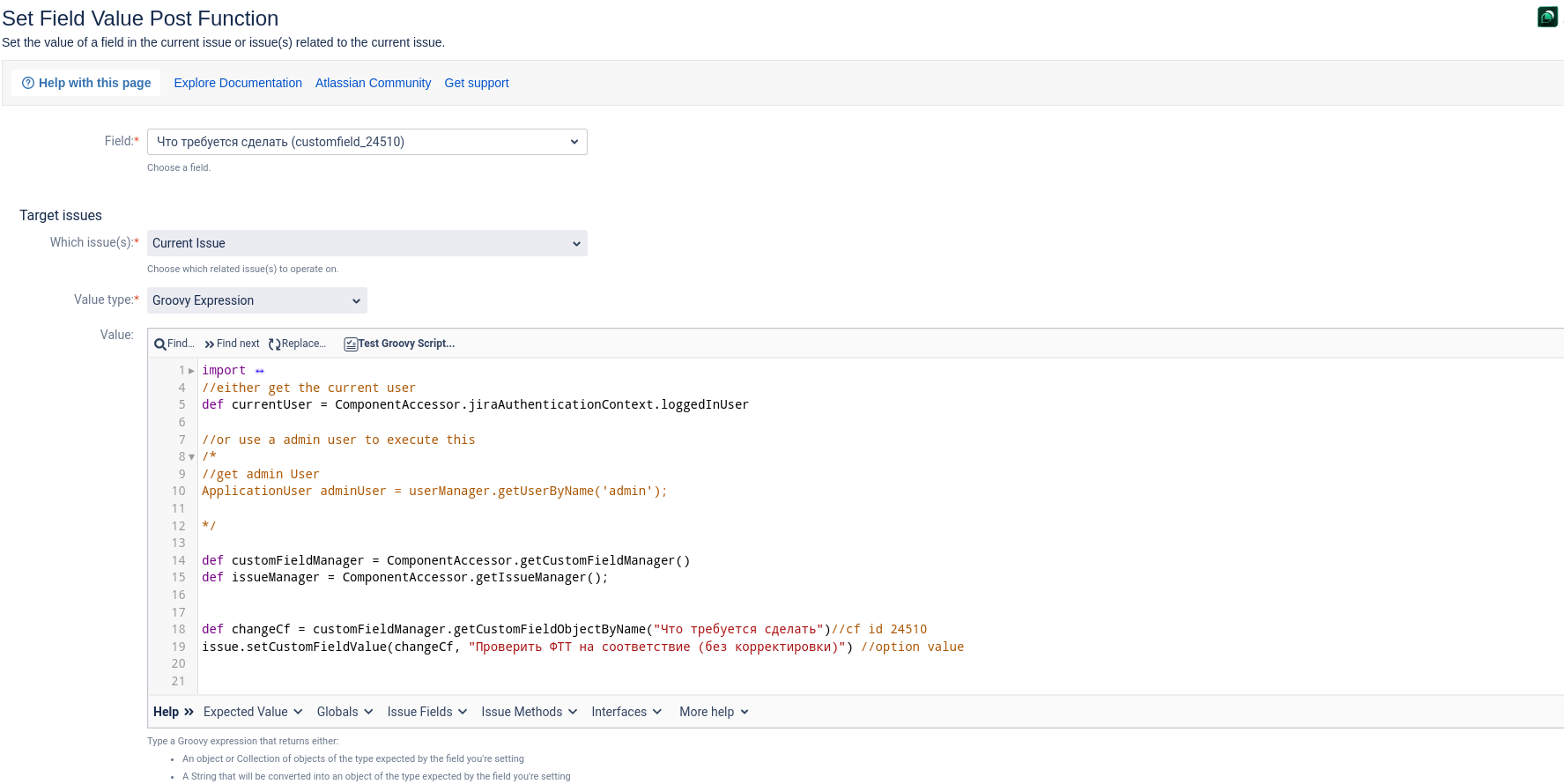Collapse the code block at line 8
The image size is (1564, 784).
[x=191, y=457]
